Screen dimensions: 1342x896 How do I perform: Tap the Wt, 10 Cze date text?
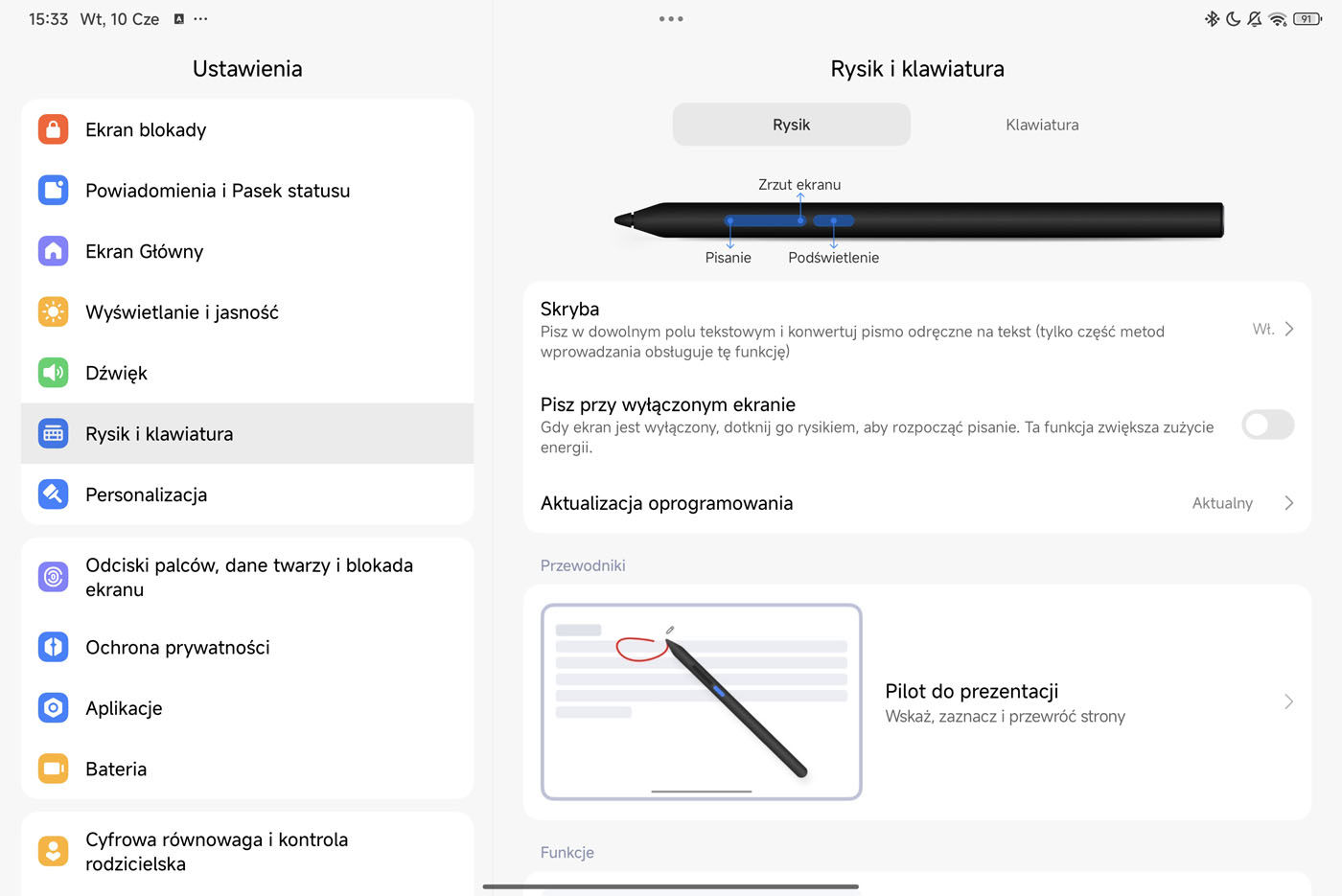click(x=120, y=19)
